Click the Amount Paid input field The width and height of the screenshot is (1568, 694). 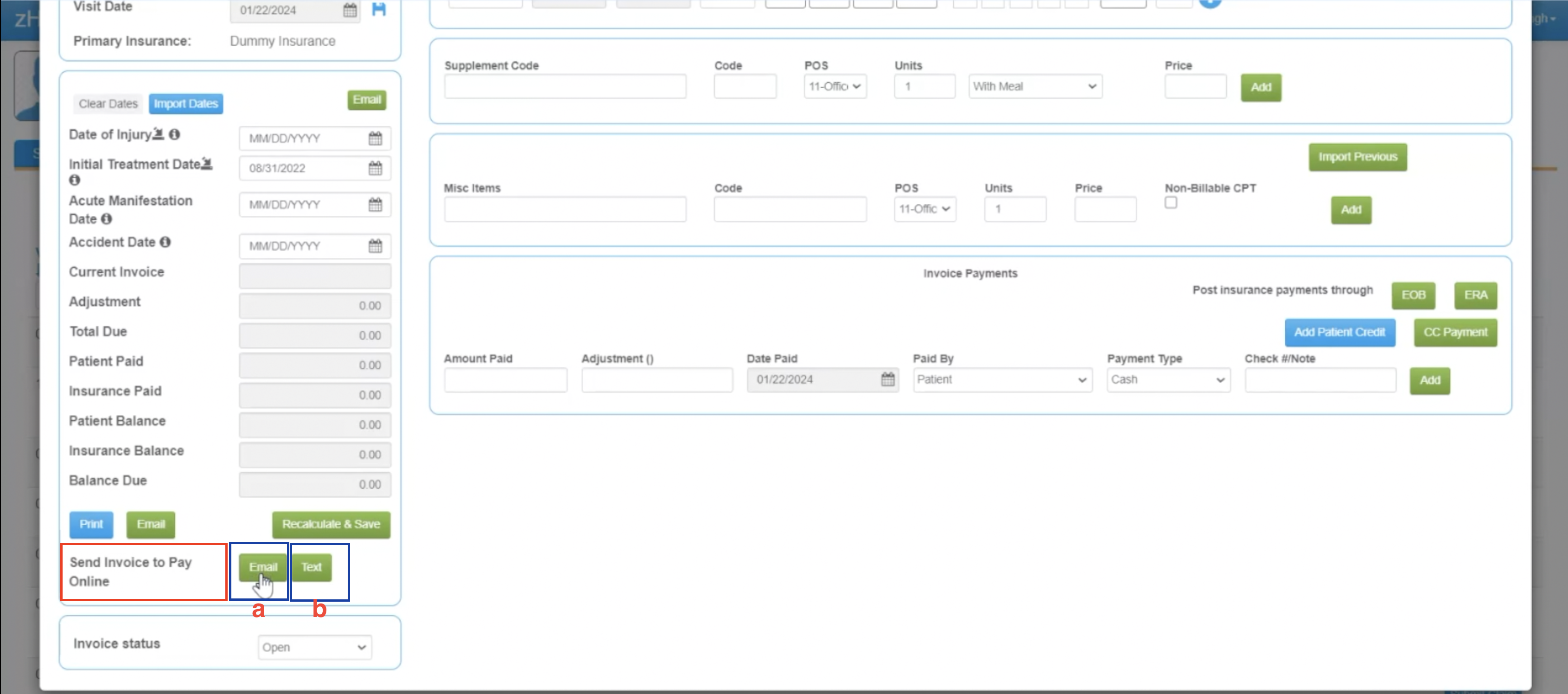[x=505, y=379]
